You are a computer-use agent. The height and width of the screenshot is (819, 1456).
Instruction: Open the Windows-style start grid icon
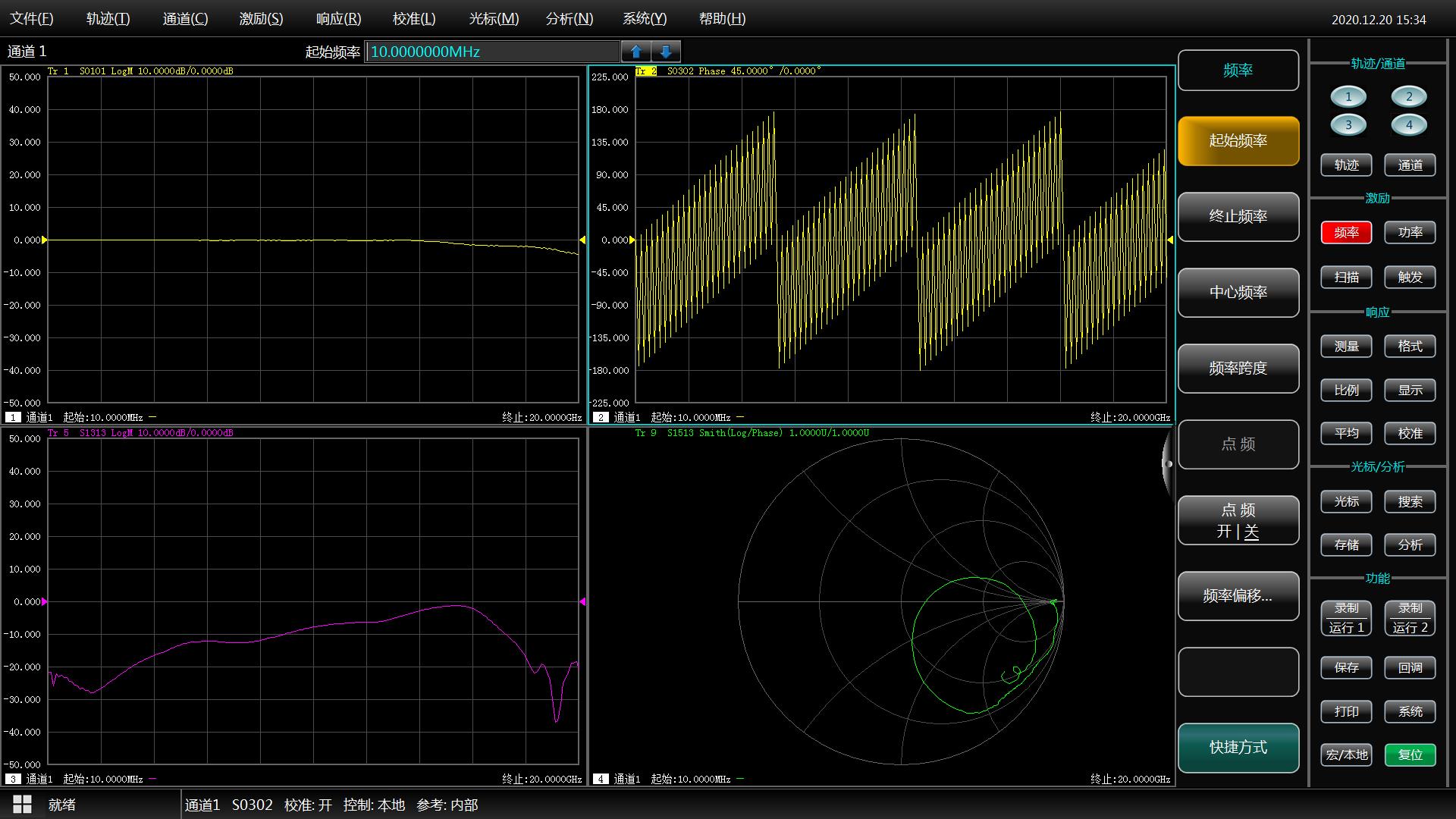pos(23,805)
